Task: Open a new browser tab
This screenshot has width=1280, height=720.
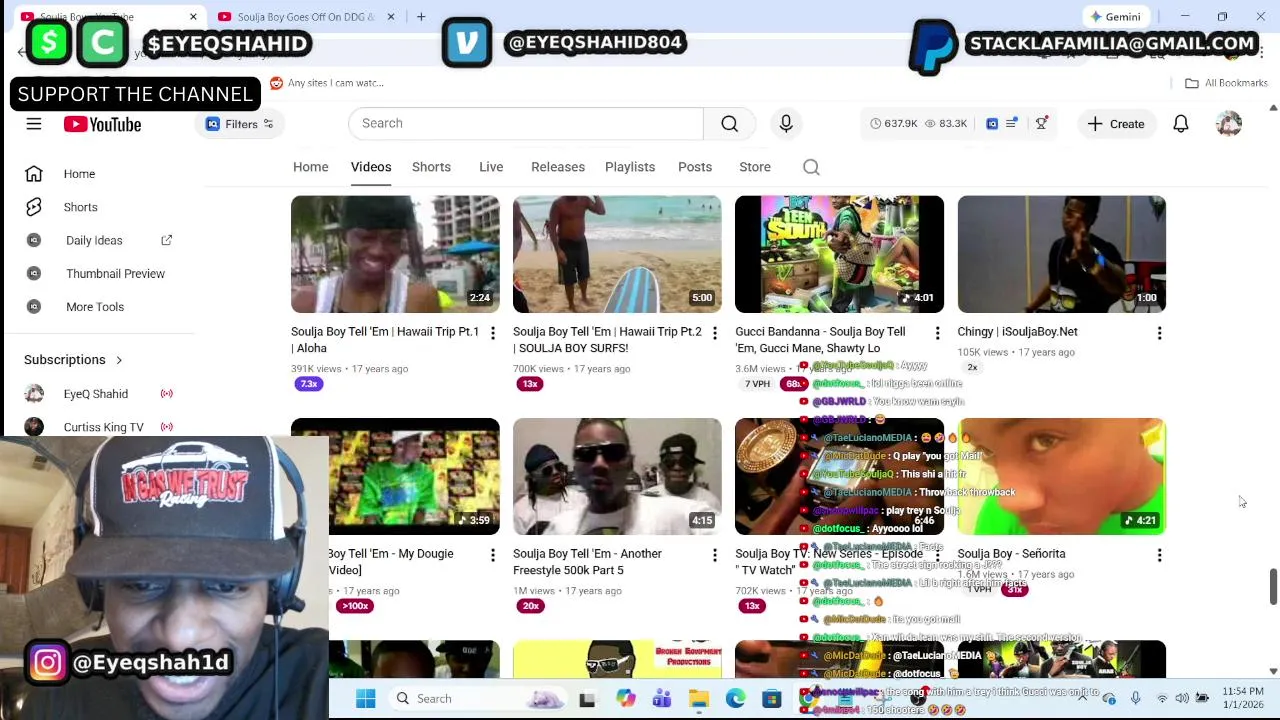Action: click(x=421, y=17)
